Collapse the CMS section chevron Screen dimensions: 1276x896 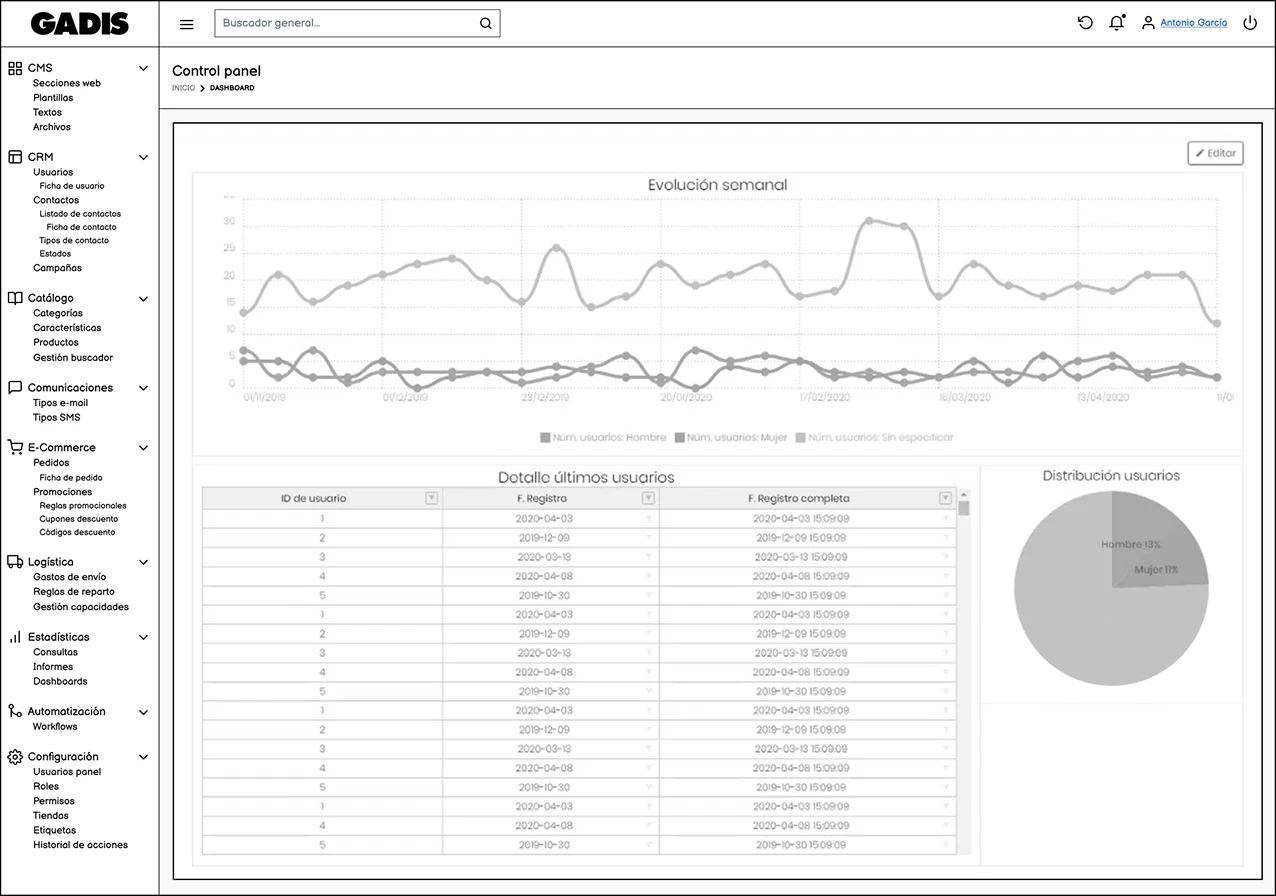pyautogui.click(x=143, y=68)
